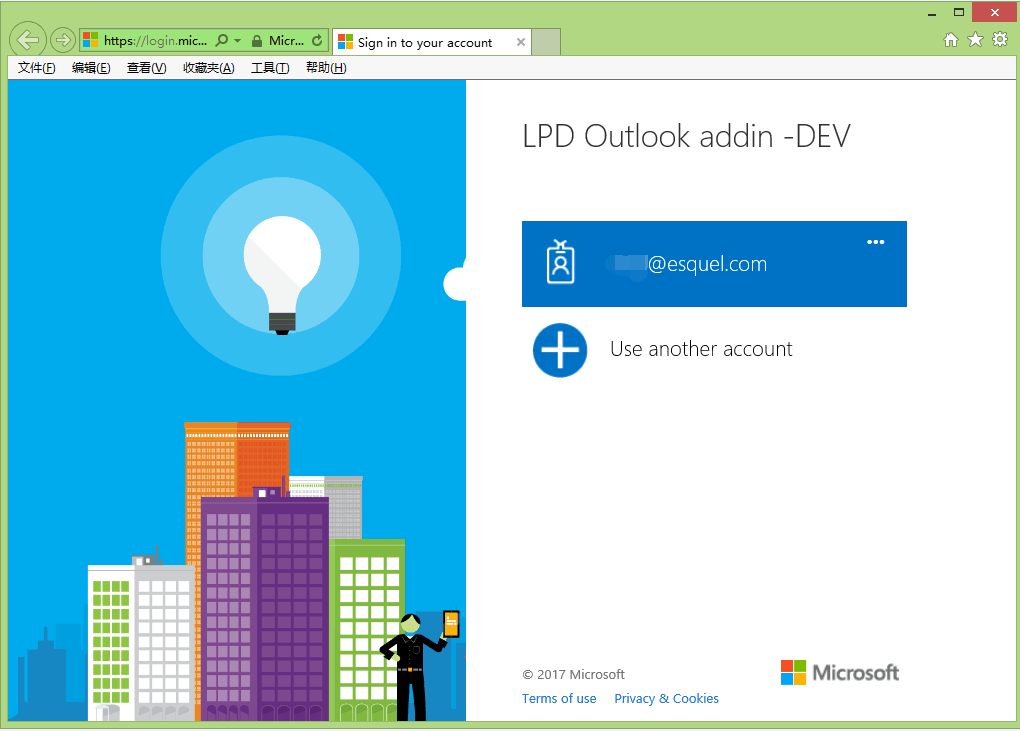Refresh the page with the reload icon
The image size is (1020, 731).
(x=317, y=40)
